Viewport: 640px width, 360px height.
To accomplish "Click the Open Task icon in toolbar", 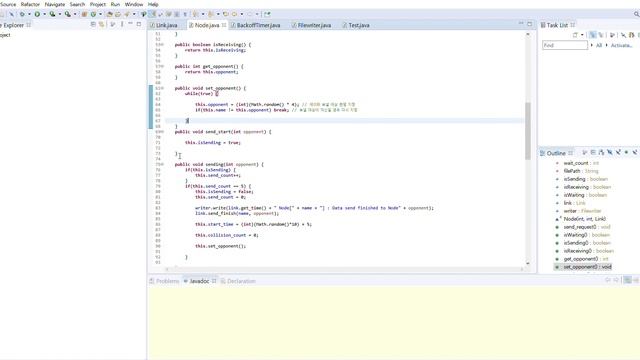I will click(118, 14).
